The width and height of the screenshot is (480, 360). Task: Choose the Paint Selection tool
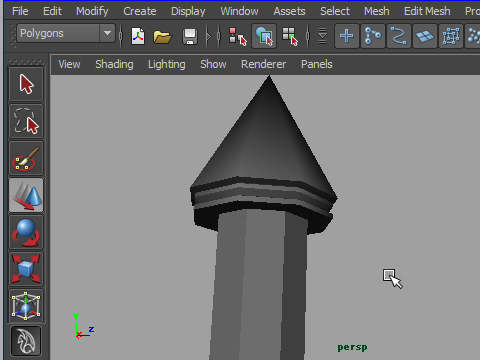tap(26, 158)
